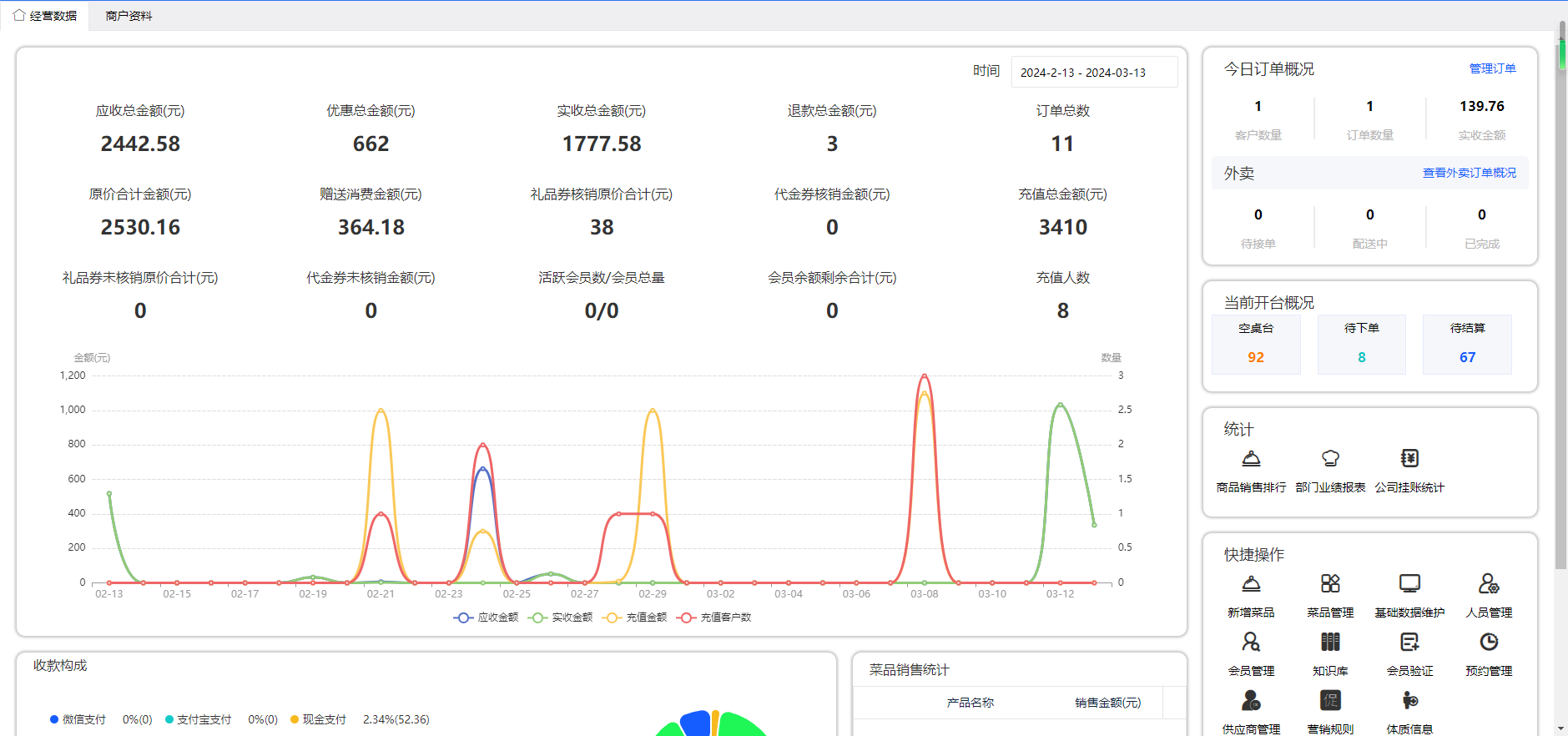Select the 空桌台 92 card
The width and height of the screenshot is (1568, 736).
click(x=1255, y=344)
